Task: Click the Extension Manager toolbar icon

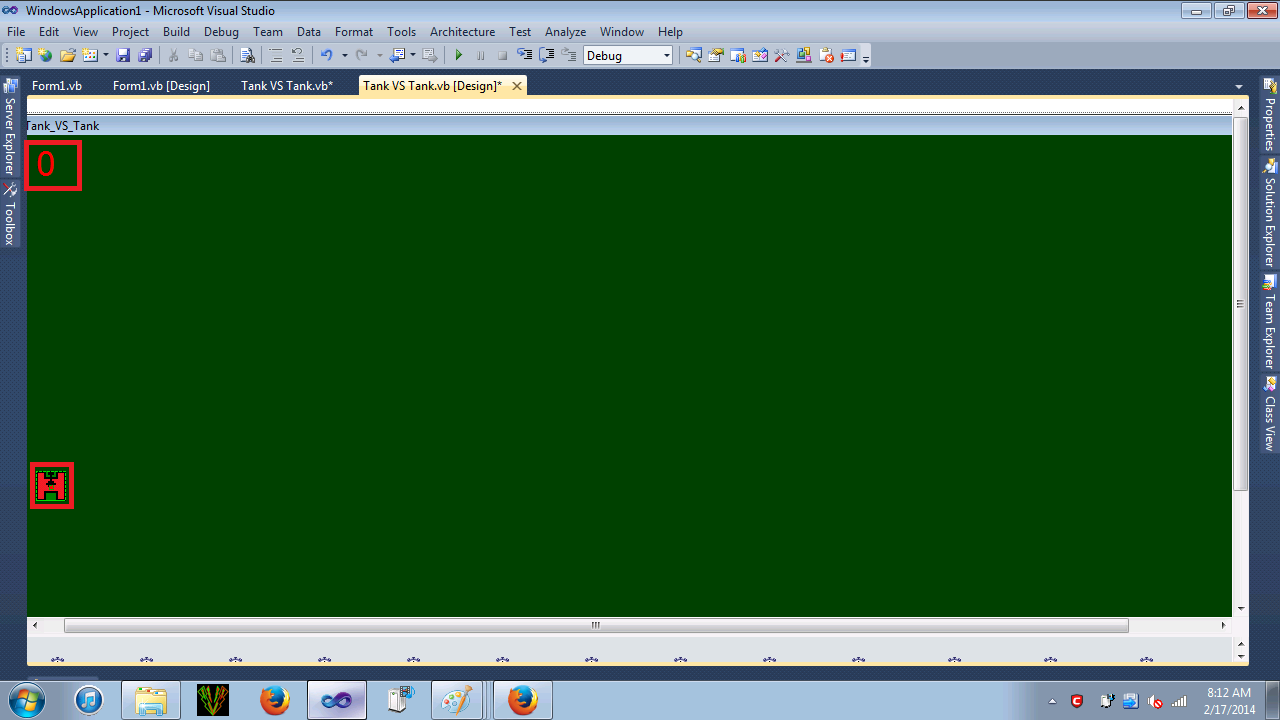Action: tap(804, 56)
